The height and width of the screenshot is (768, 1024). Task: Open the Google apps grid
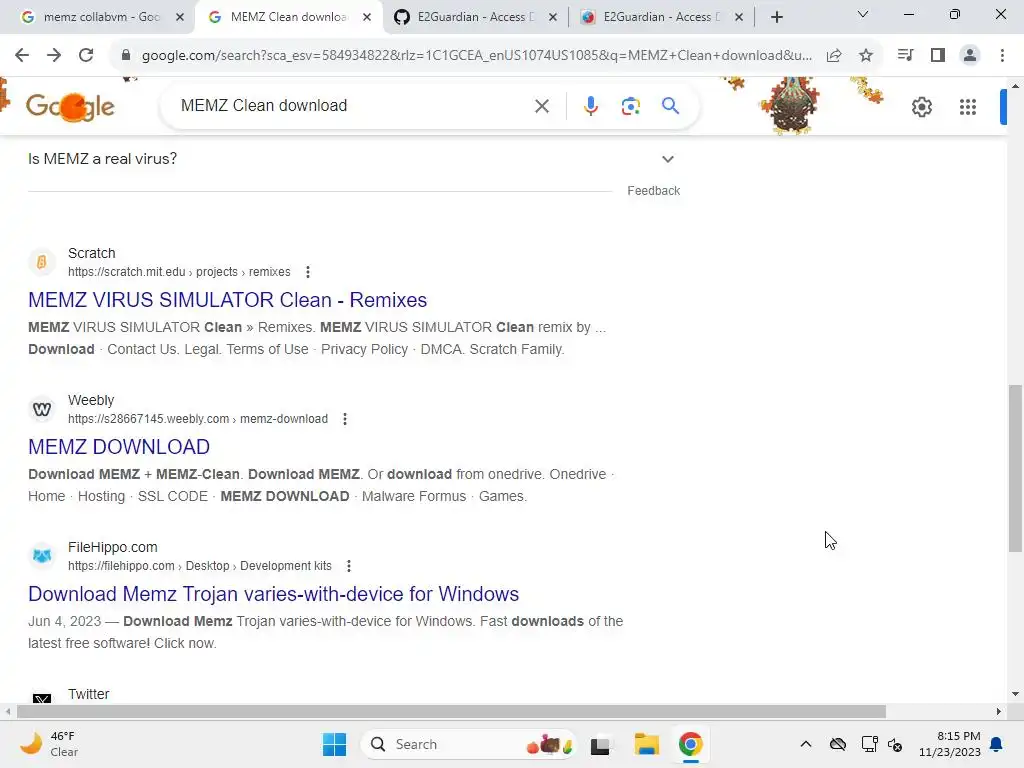pos(968,106)
